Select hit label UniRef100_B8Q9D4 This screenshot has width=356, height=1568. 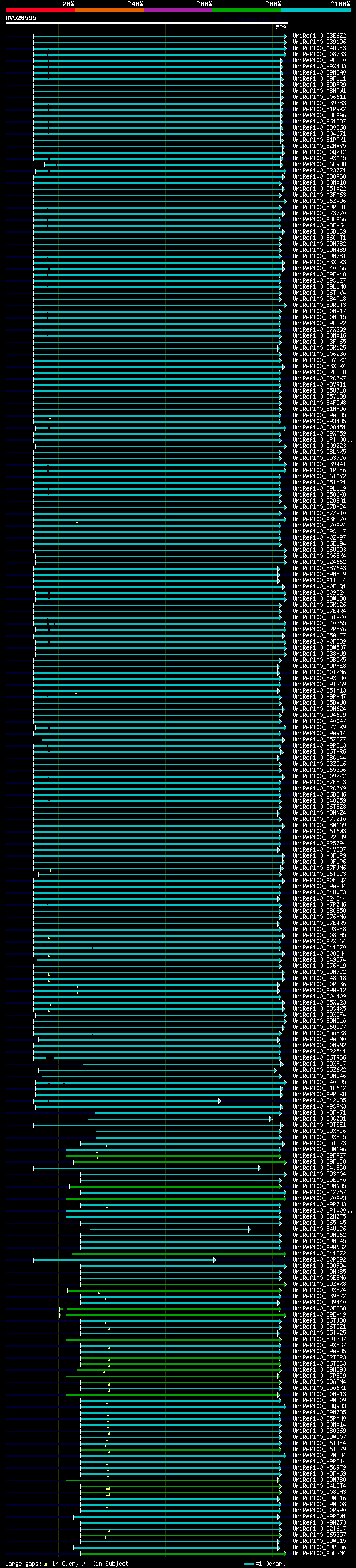(319, 1265)
